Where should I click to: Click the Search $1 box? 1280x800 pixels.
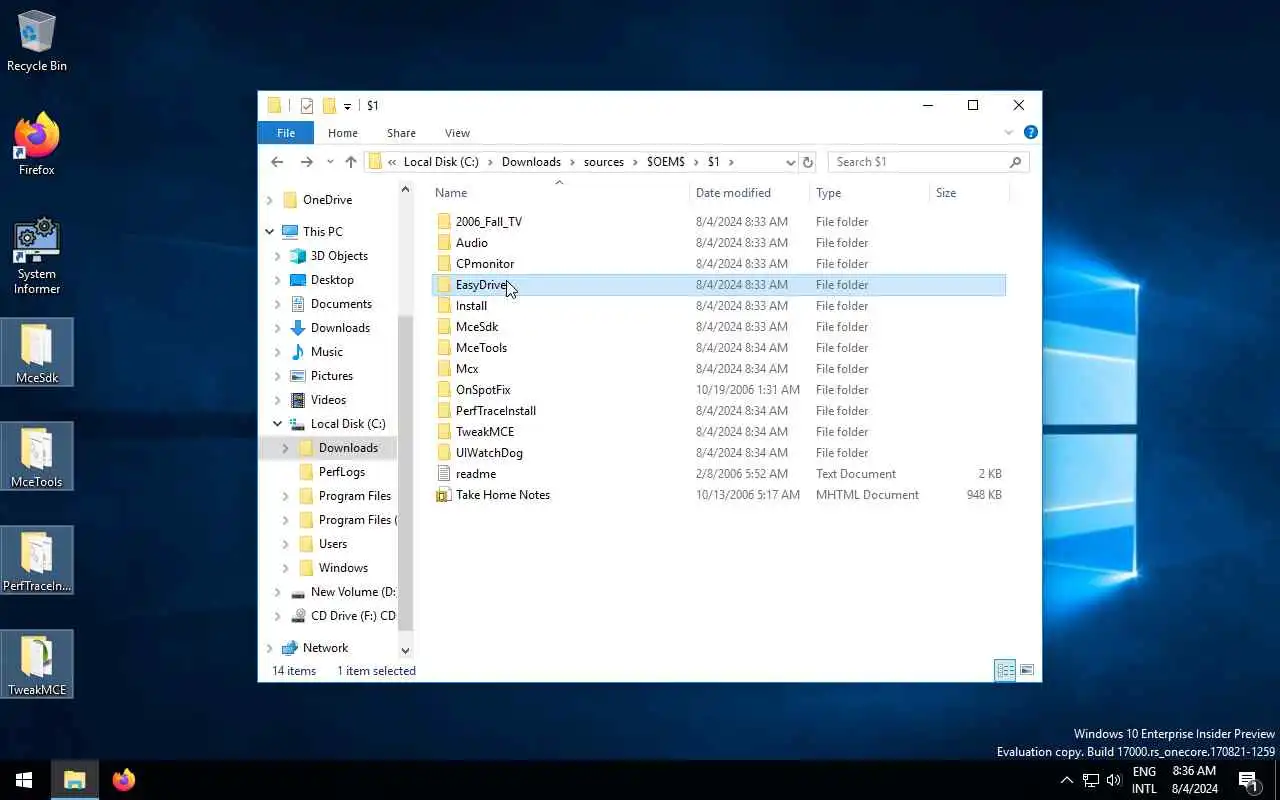tap(928, 161)
